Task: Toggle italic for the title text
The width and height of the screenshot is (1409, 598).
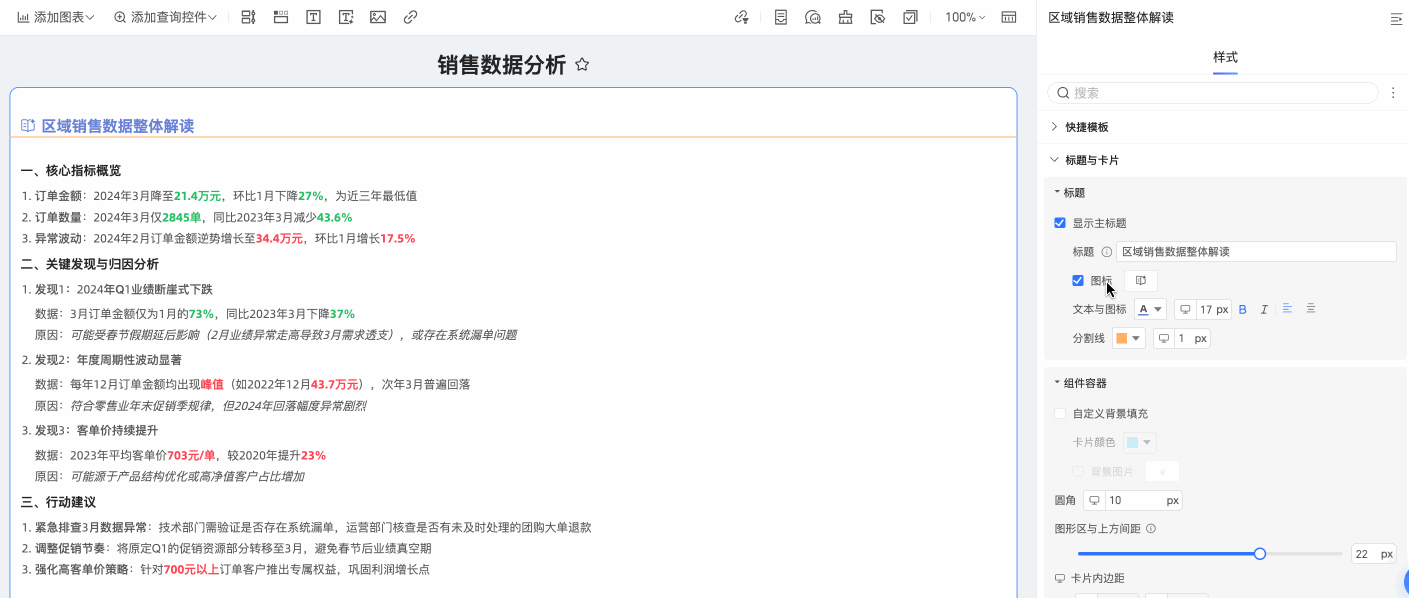Action: 1264,310
